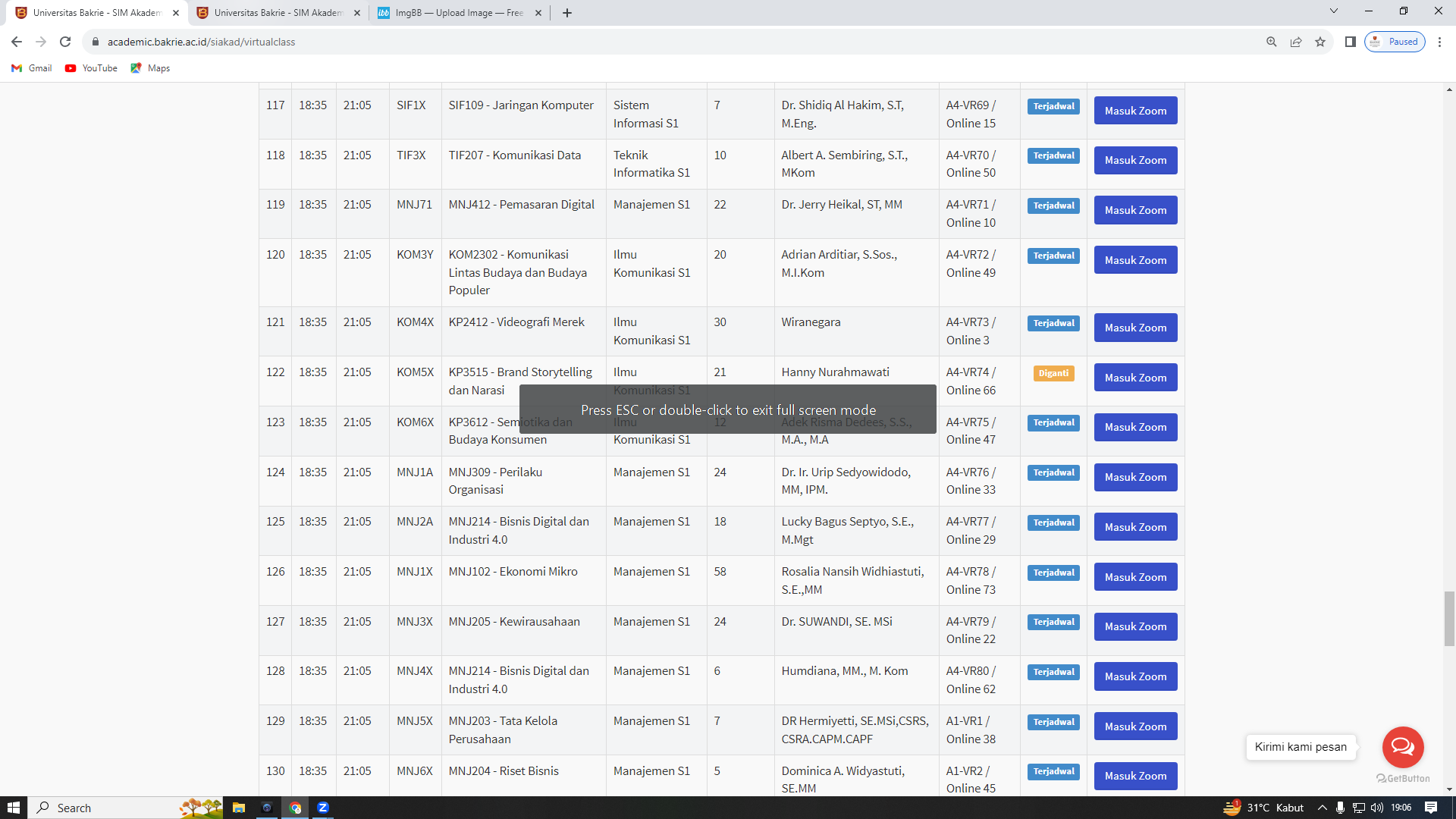Join Zoom for KP3612 Semiotika class
Screen dimensions: 1456x819
point(1135,427)
